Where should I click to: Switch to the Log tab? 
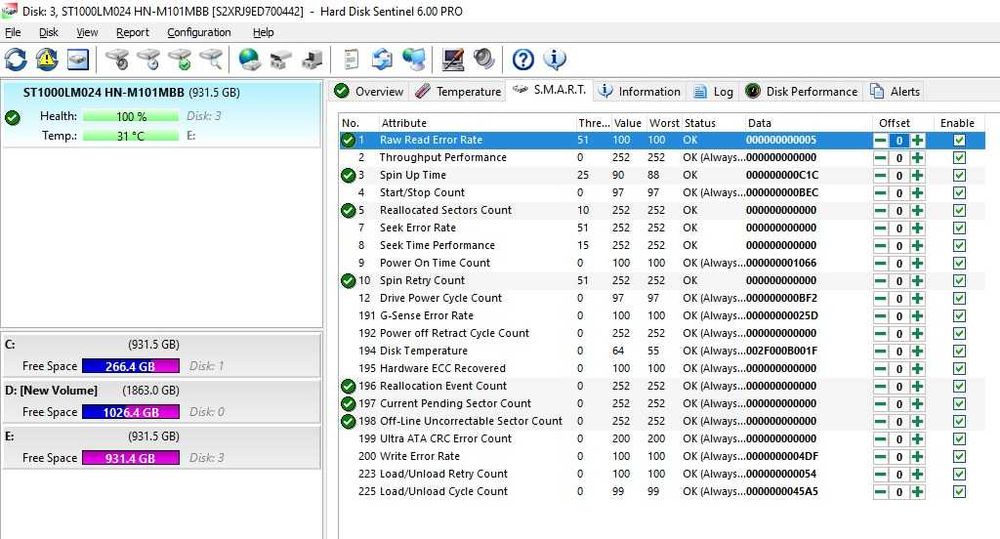[x=713, y=91]
